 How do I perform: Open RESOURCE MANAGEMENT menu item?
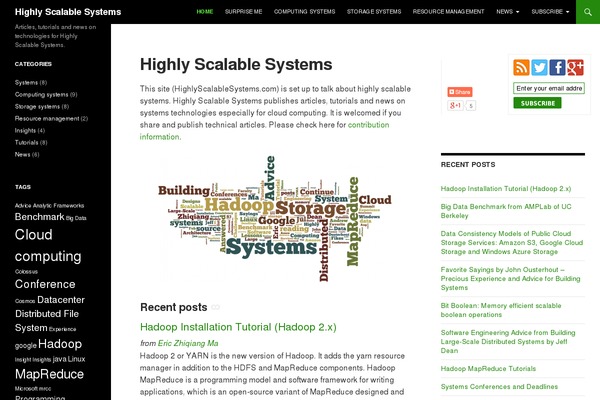point(448,12)
